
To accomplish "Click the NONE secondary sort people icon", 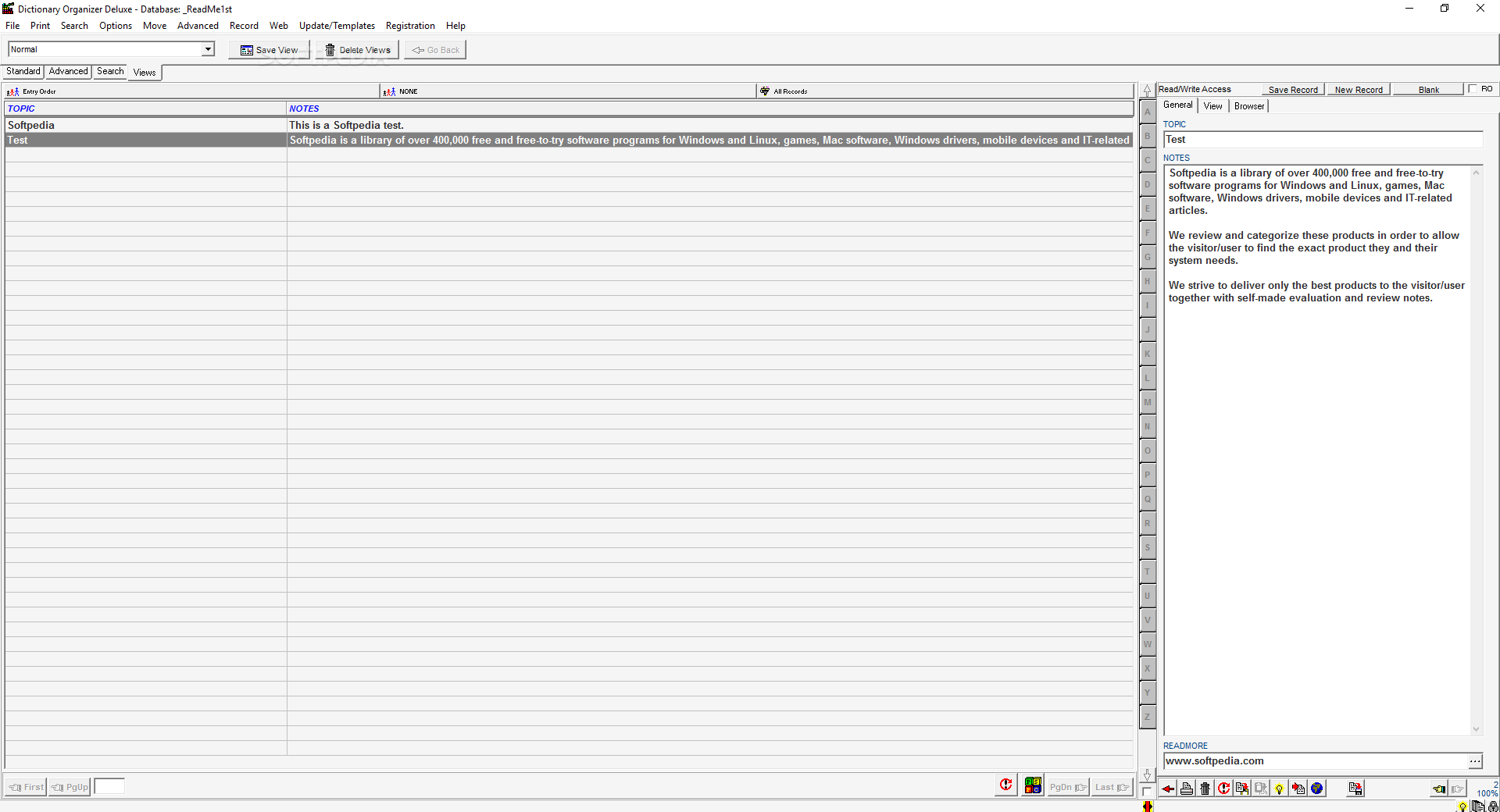I will pyautogui.click(x=389, y=91).
